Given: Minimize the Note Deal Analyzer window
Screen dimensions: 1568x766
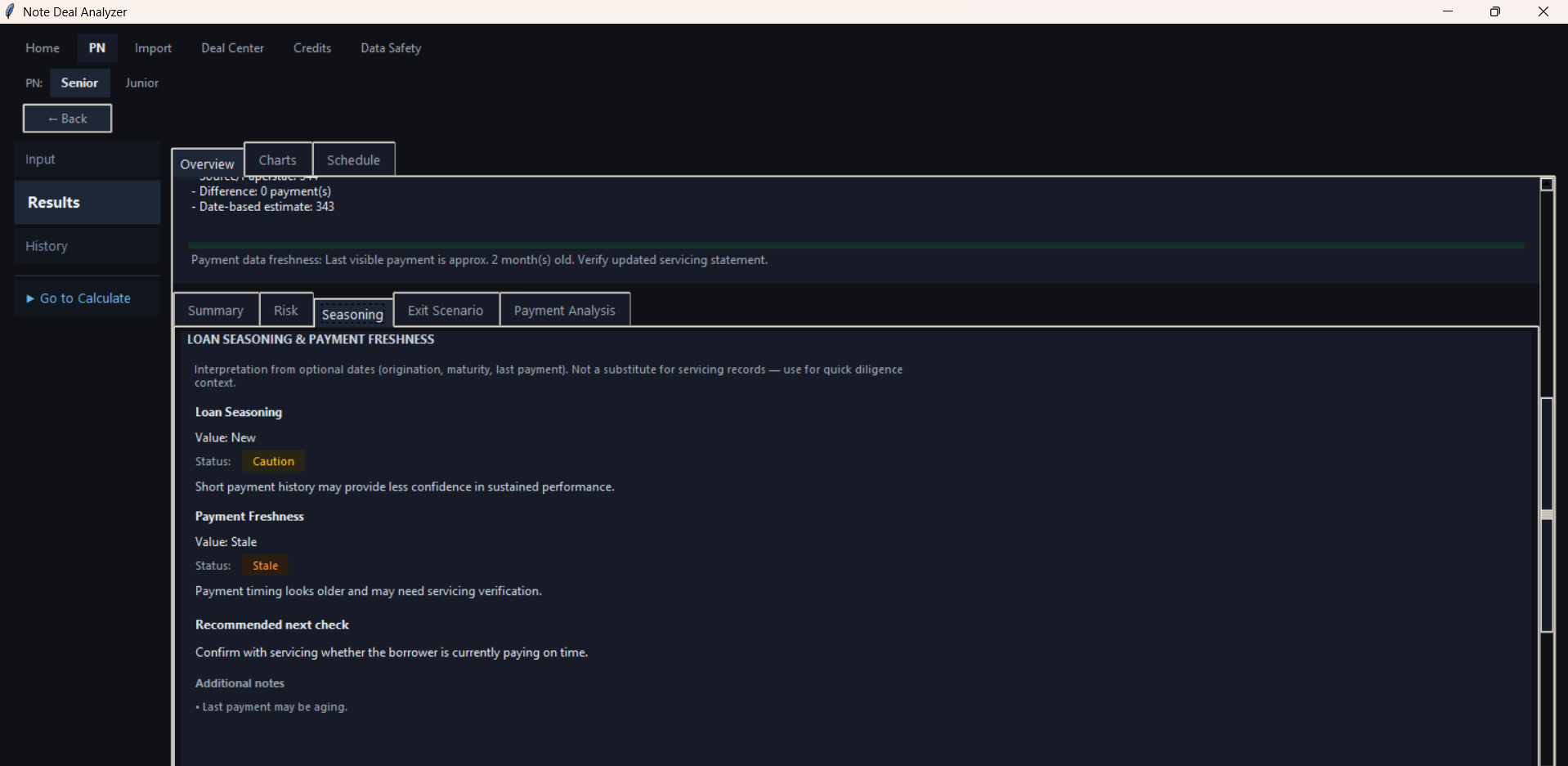Looking at the screenshot, I should click(x=1448, y=11).
